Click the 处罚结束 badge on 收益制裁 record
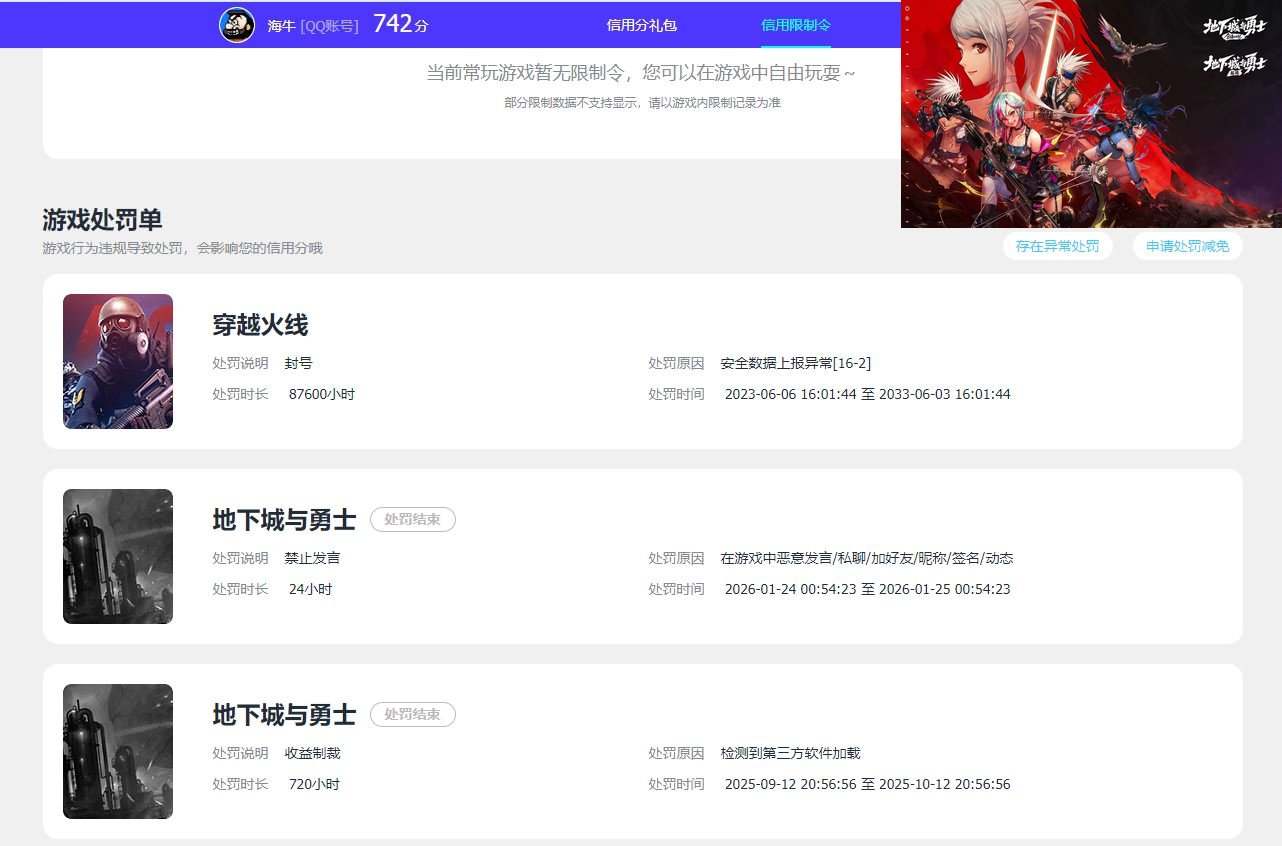 (413, 714)
